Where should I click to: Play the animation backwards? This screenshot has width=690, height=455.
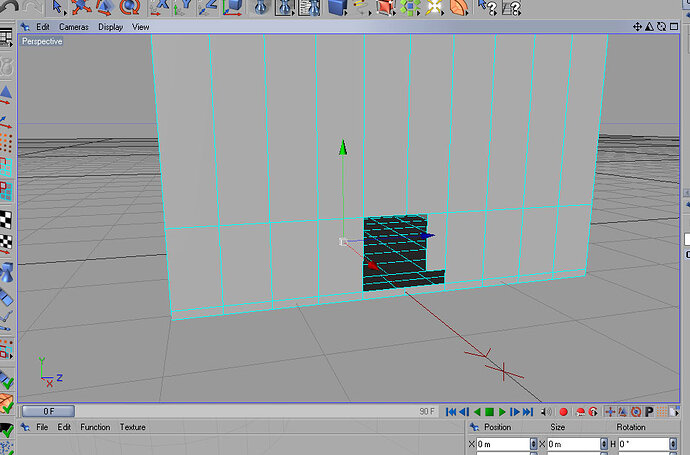point(477,412)
